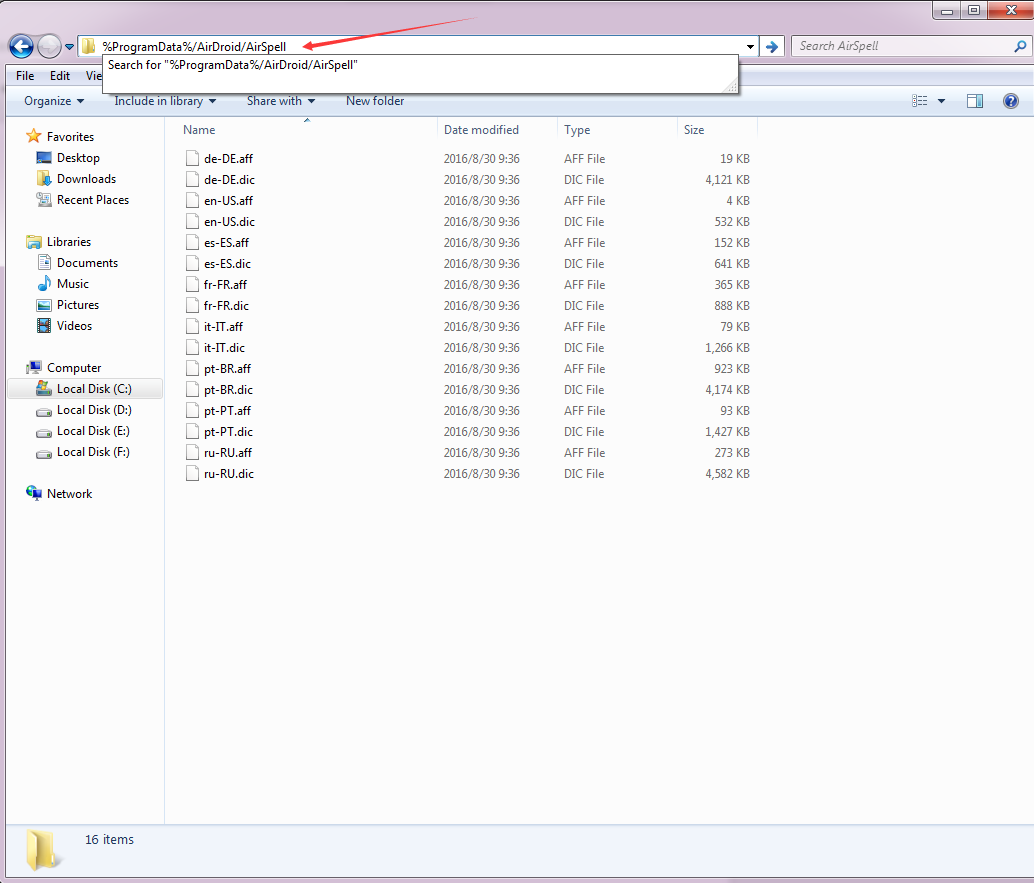Image resolution: width=1034 pixels, height=883 pixels.
Task: Select Computer in the navigation pane
Action: pos(63,368)
